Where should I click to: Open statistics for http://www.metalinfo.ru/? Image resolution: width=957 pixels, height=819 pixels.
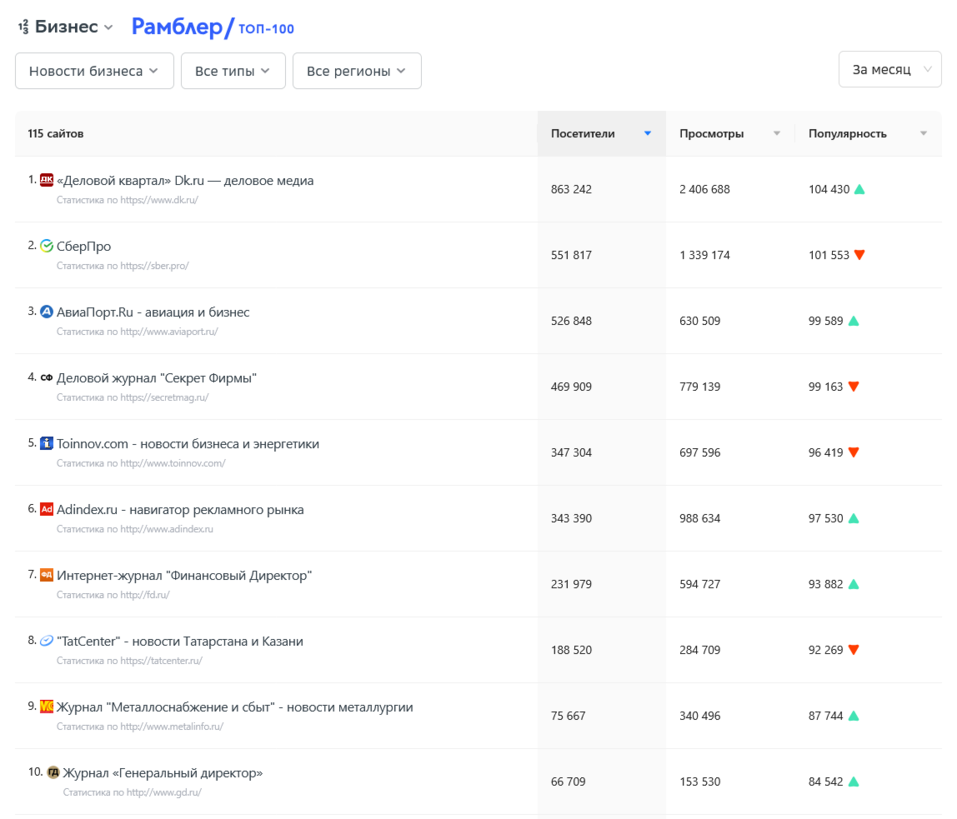point(140,727)
